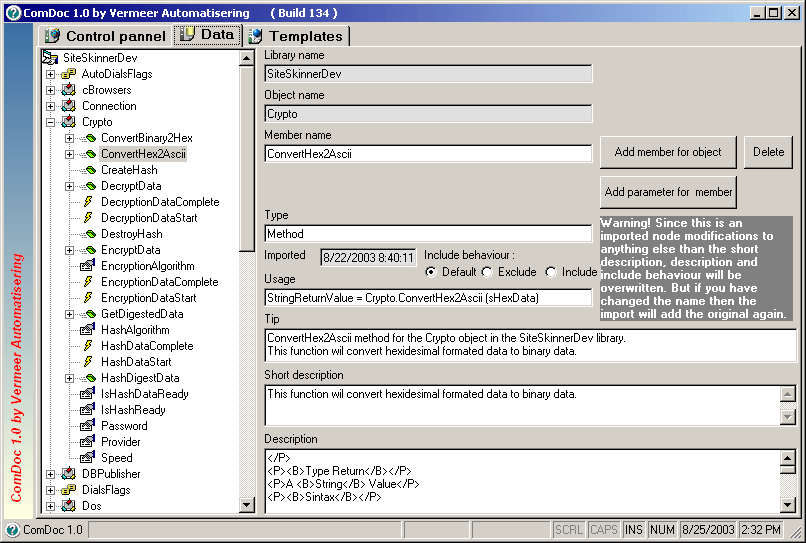Image resolution: width=806 pixels, height=543 pixels.
Task: Click the EncryptionAlgorithm property icon
Action: 87,266
